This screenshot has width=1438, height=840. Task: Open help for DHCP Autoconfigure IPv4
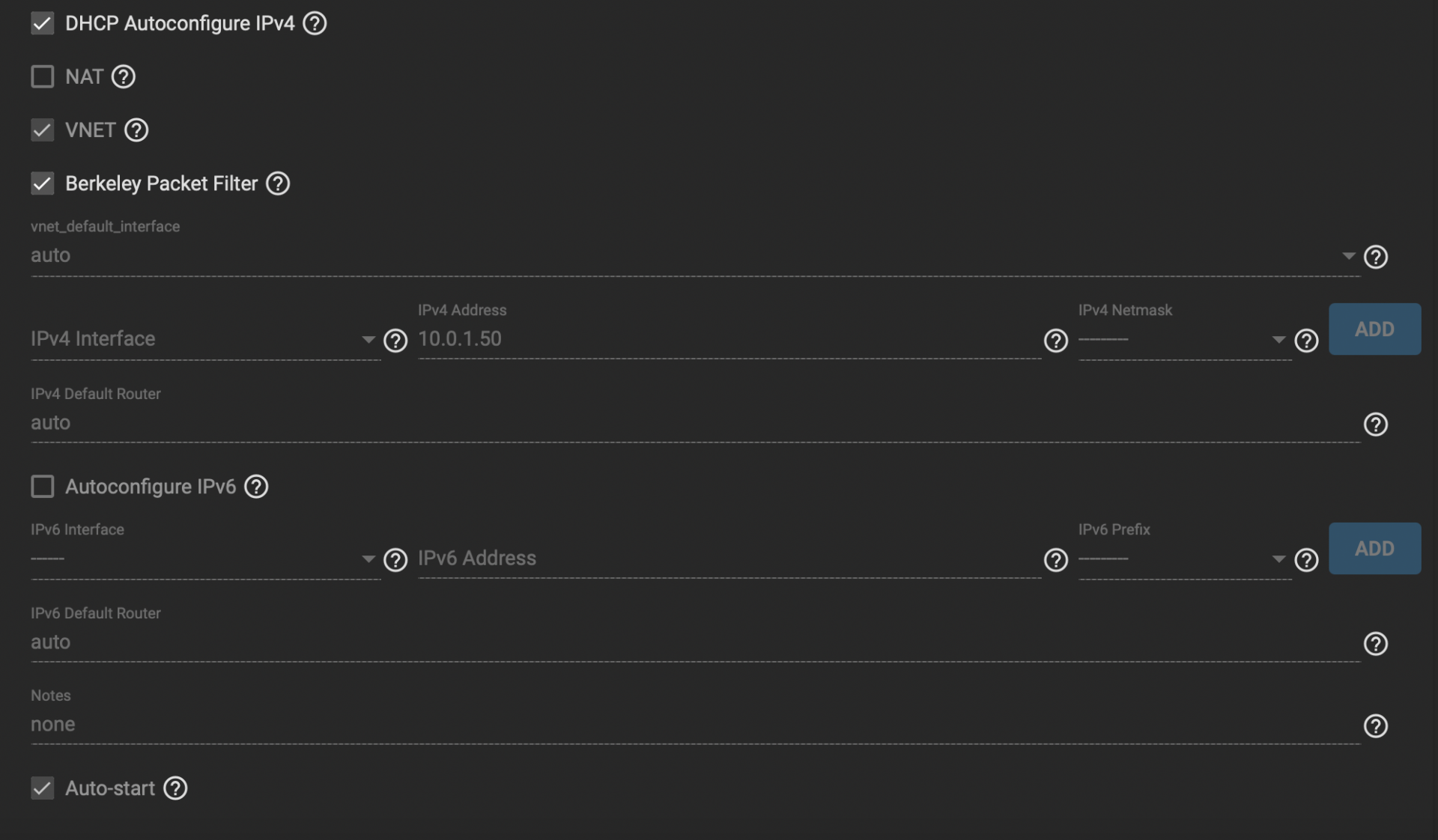(x=315, y=23)
